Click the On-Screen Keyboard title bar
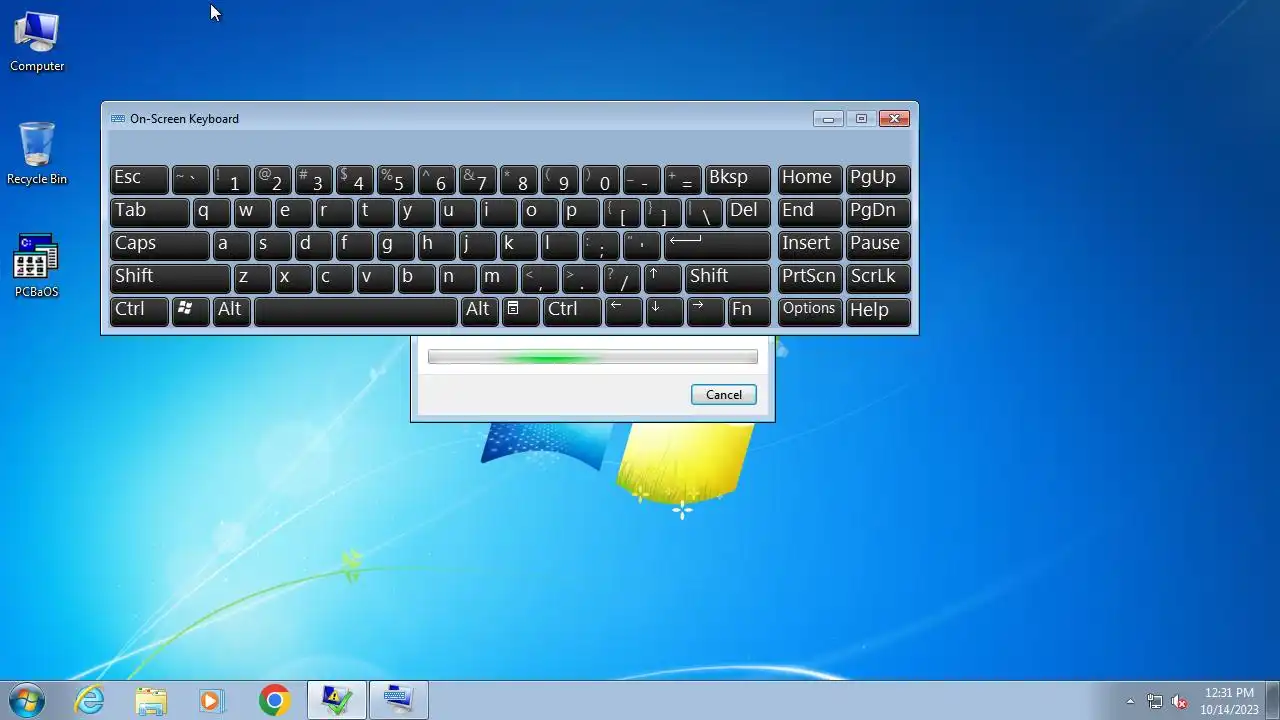This screenshot has width=1280, height=720. (460, 118)
